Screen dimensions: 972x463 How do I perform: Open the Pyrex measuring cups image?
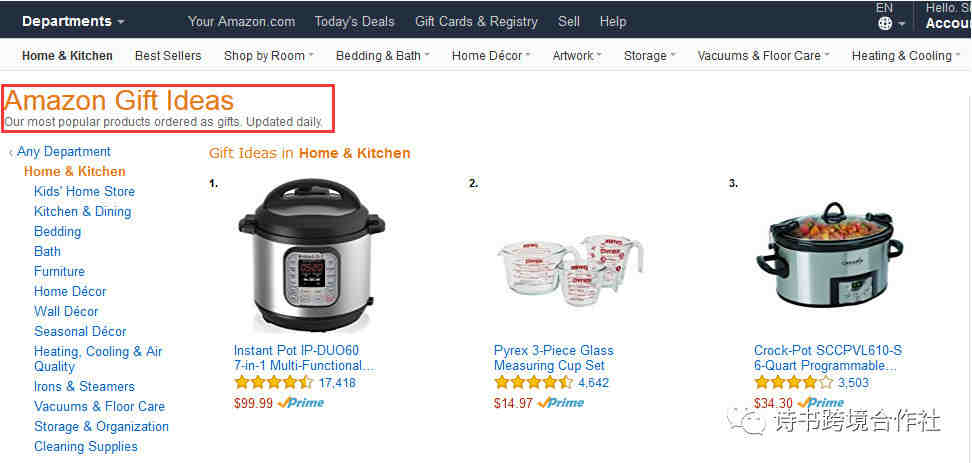(x=570, y=265)
